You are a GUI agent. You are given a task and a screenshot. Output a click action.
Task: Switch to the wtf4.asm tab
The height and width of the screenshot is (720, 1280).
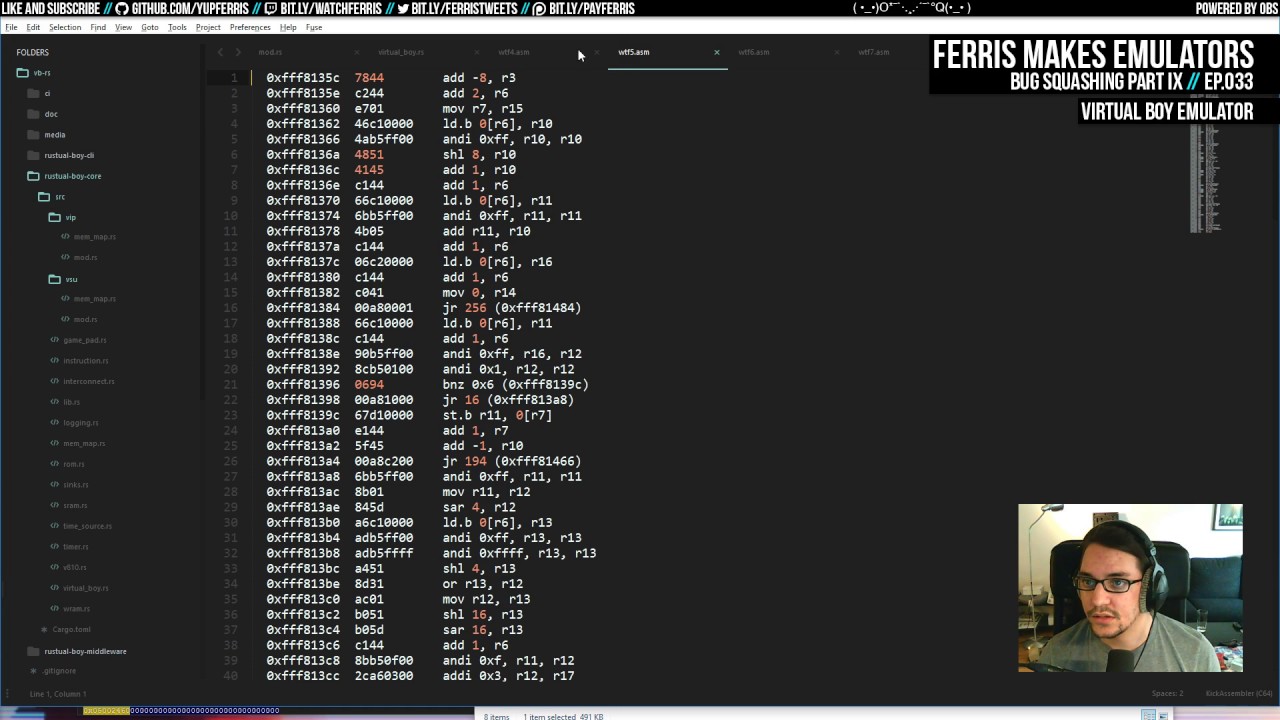[x=514, y=52]
